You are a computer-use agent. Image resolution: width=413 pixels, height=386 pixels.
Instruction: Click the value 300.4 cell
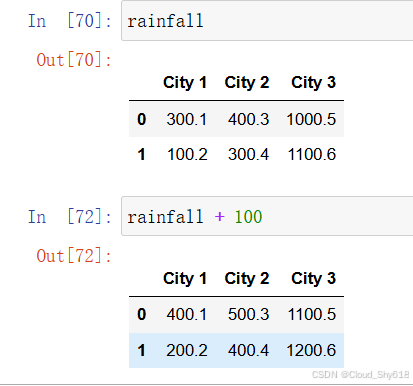(248, 154)
